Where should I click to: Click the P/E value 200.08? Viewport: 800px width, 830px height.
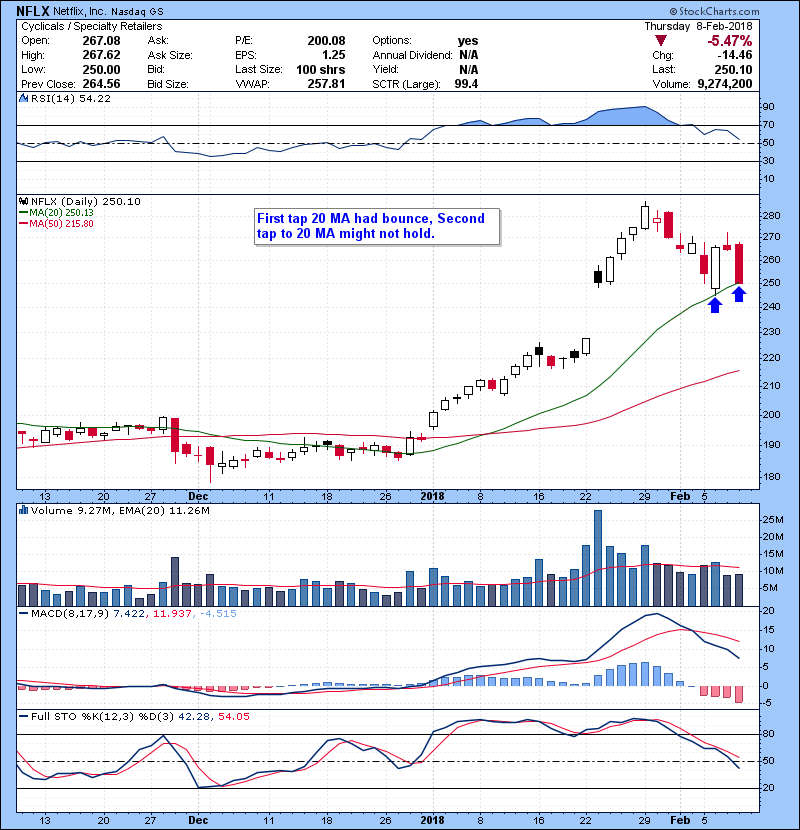326,41
